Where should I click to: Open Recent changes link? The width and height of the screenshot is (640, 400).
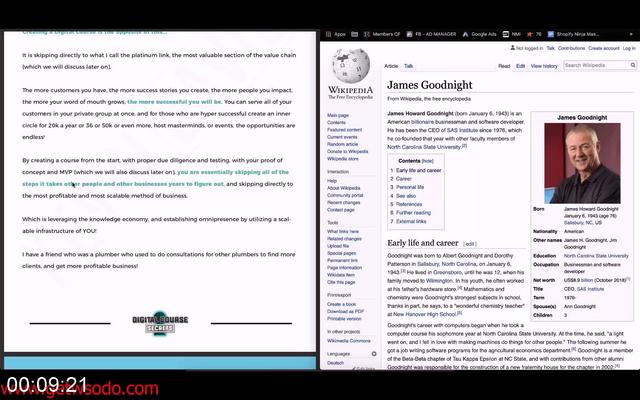[x=343, y=202]
